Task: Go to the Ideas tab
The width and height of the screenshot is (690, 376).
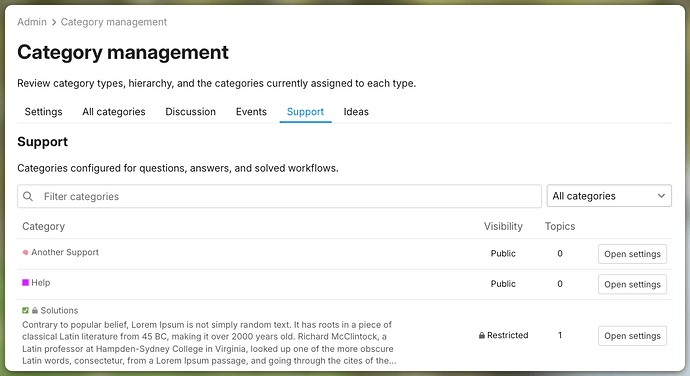Action: 356,112
